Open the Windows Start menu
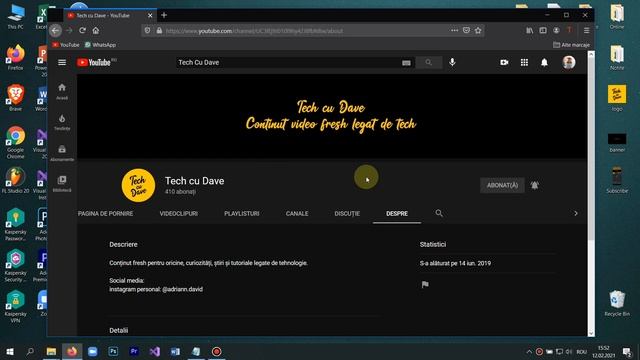Viewport: 640px width, 360px height. [10, 351]
